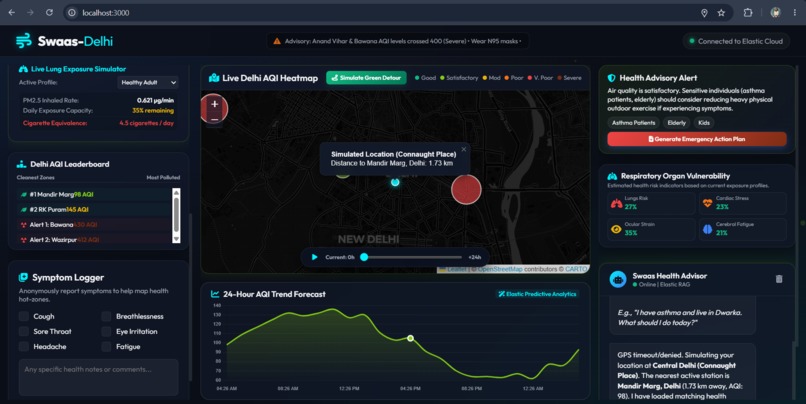Check the Sore Throat symptom box

pyautogui.click(x=24, y=332)
